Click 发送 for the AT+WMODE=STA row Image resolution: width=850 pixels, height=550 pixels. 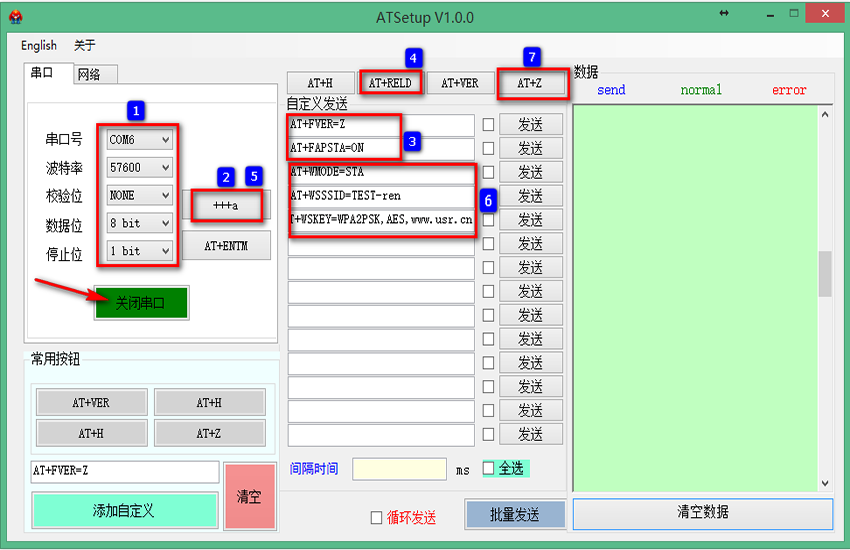pos(530,172)
